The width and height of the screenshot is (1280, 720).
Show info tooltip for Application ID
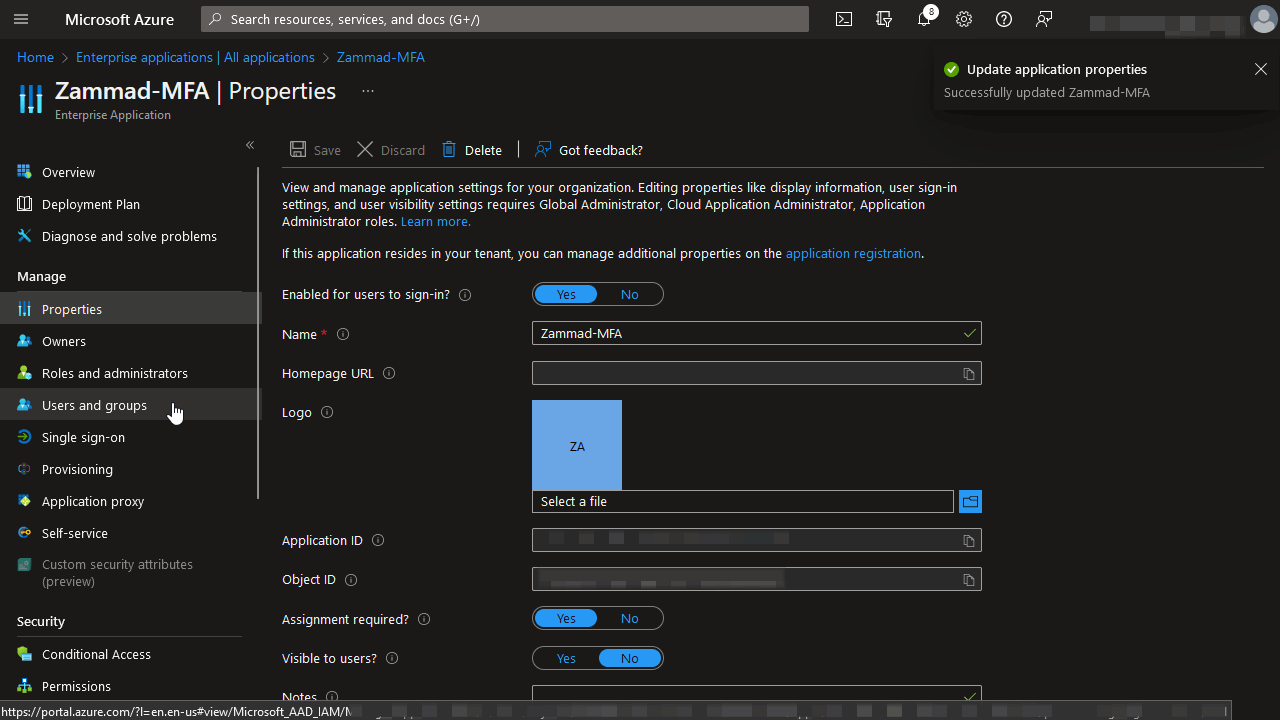point(378,540)
